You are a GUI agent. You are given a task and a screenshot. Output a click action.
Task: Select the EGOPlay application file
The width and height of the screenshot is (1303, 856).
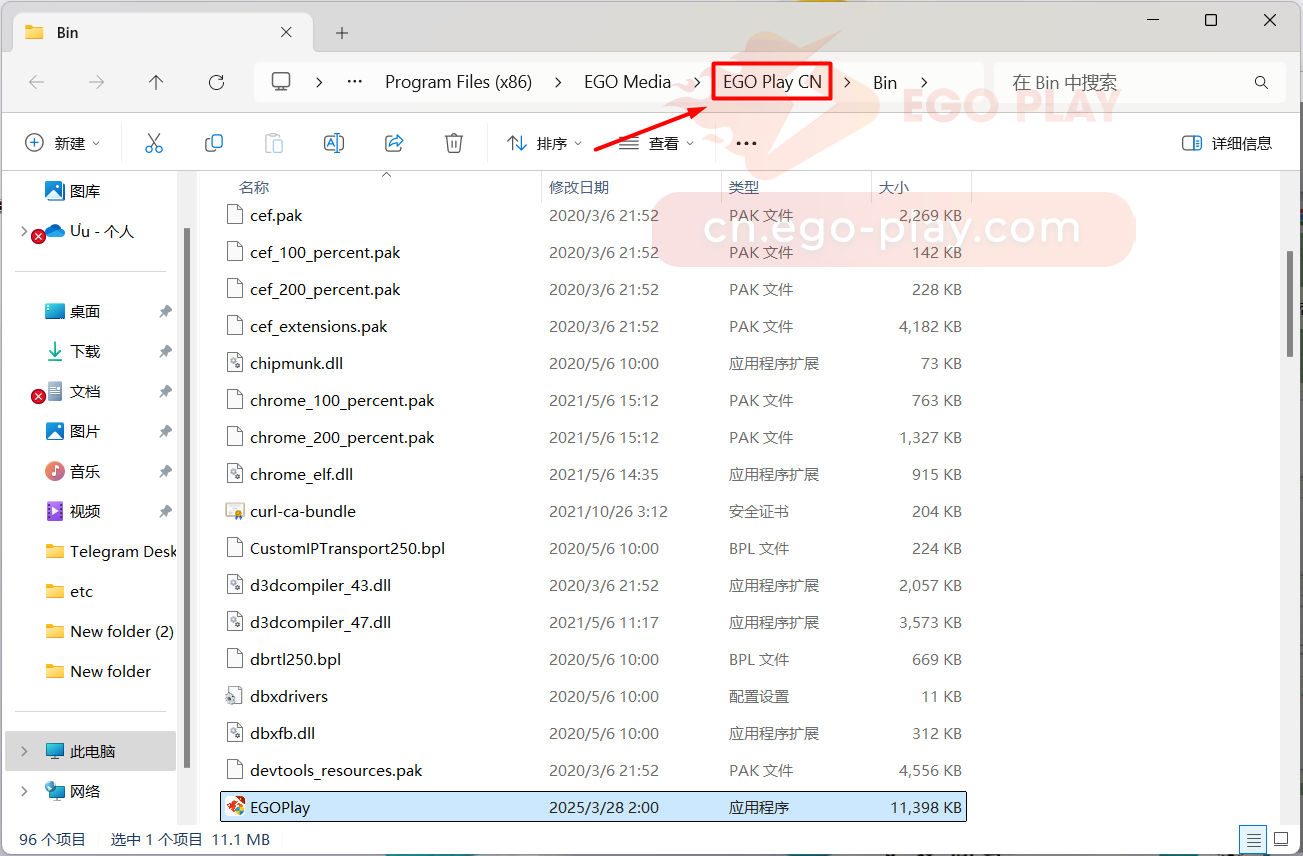coord(593,807)
